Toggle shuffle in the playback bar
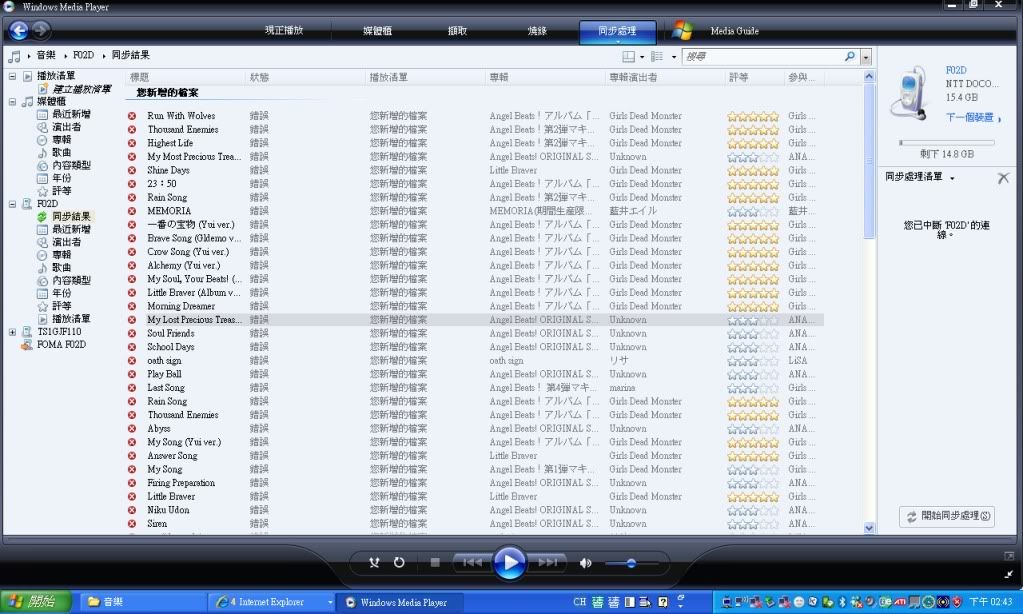Image resolution: width=1023 pixels, height=614 pixels. 374,562
